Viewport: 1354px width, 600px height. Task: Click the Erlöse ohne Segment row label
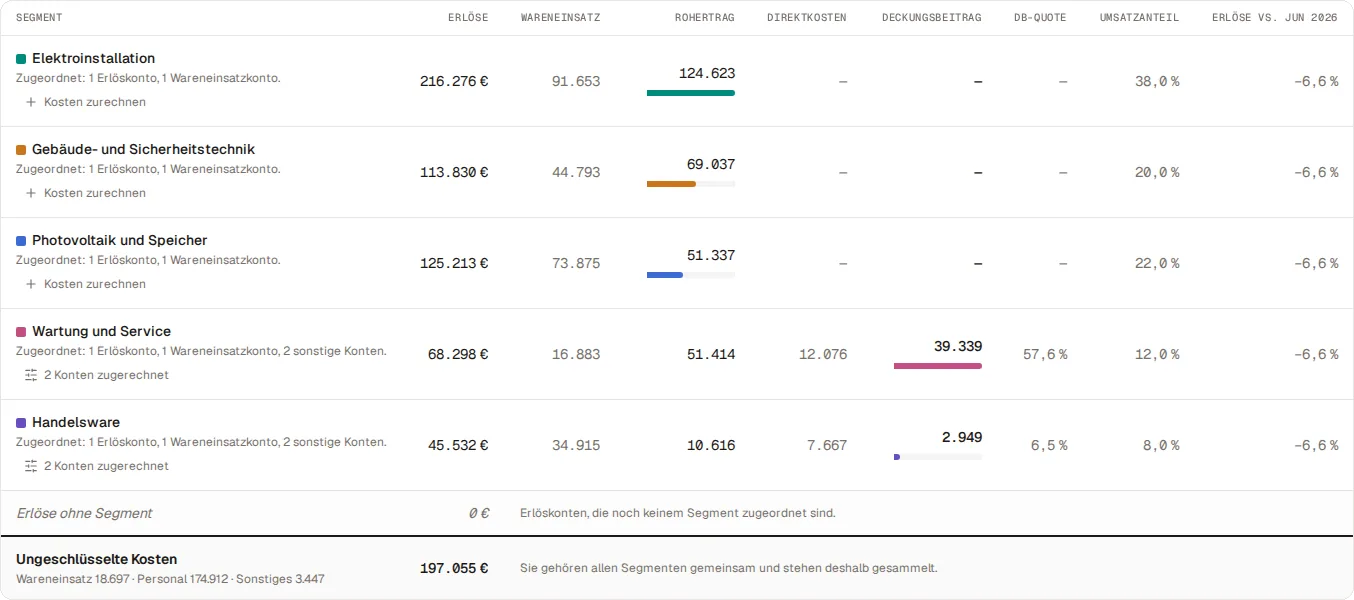coord(84,513)
